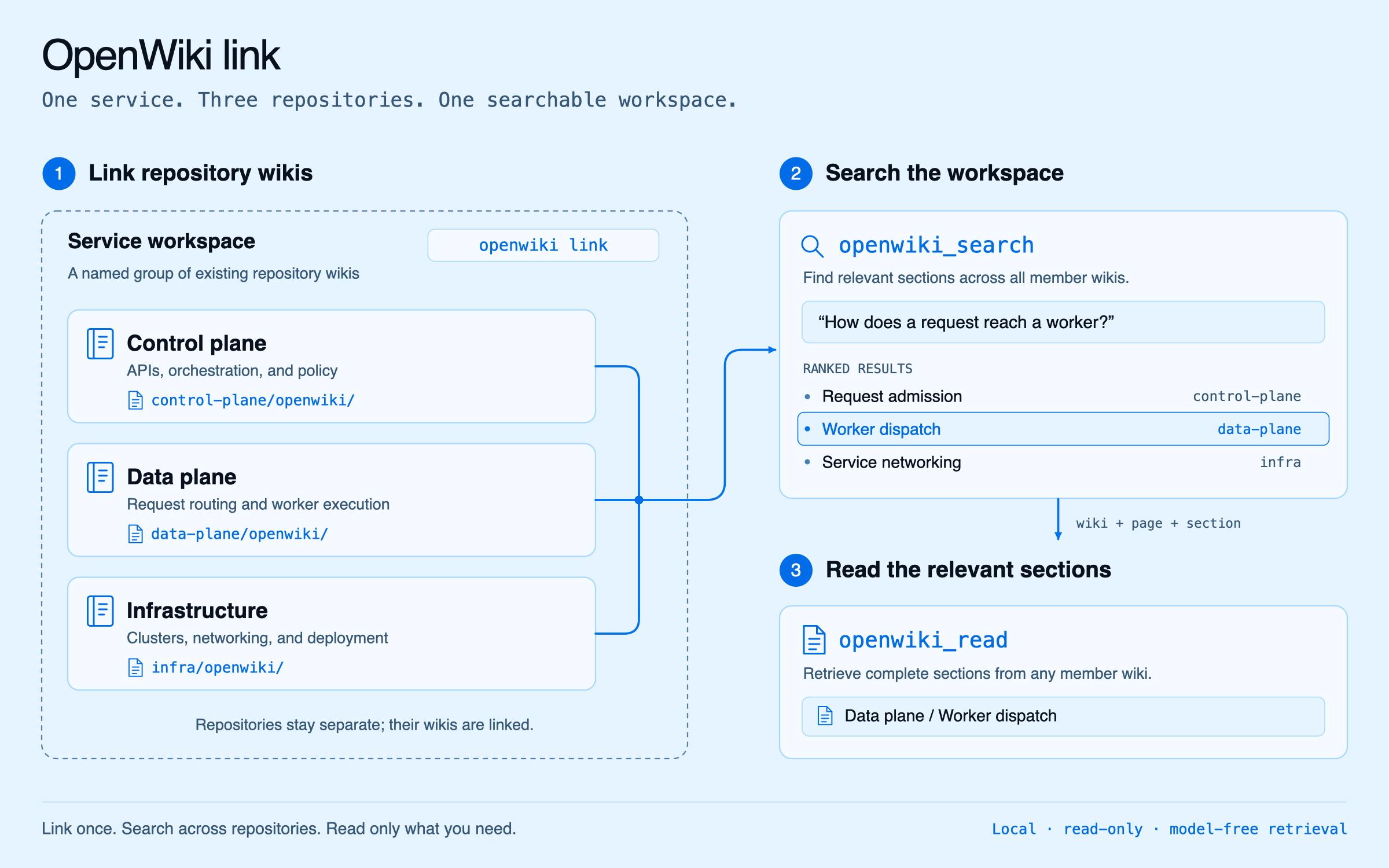1389x868 pixels.
Task: Click the Data plane card heading
Action: [182, 477]
